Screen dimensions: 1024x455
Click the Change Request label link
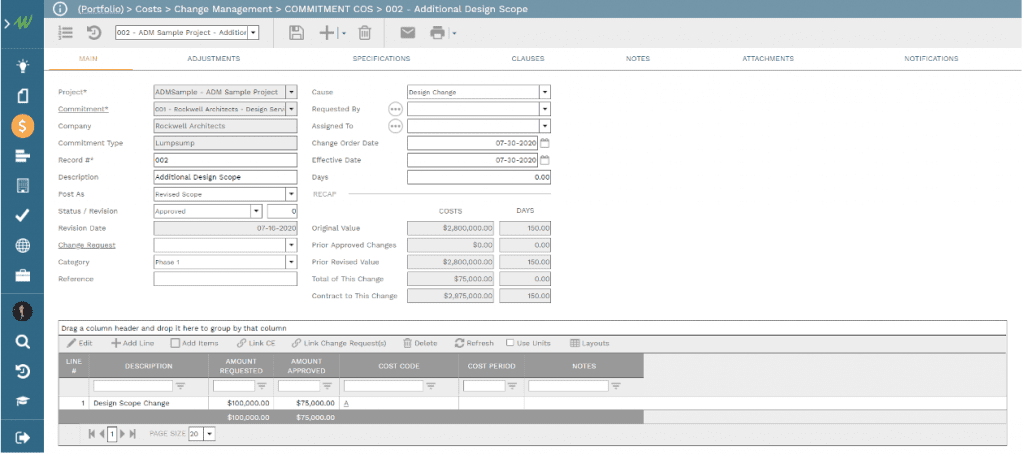click(87, 245)
